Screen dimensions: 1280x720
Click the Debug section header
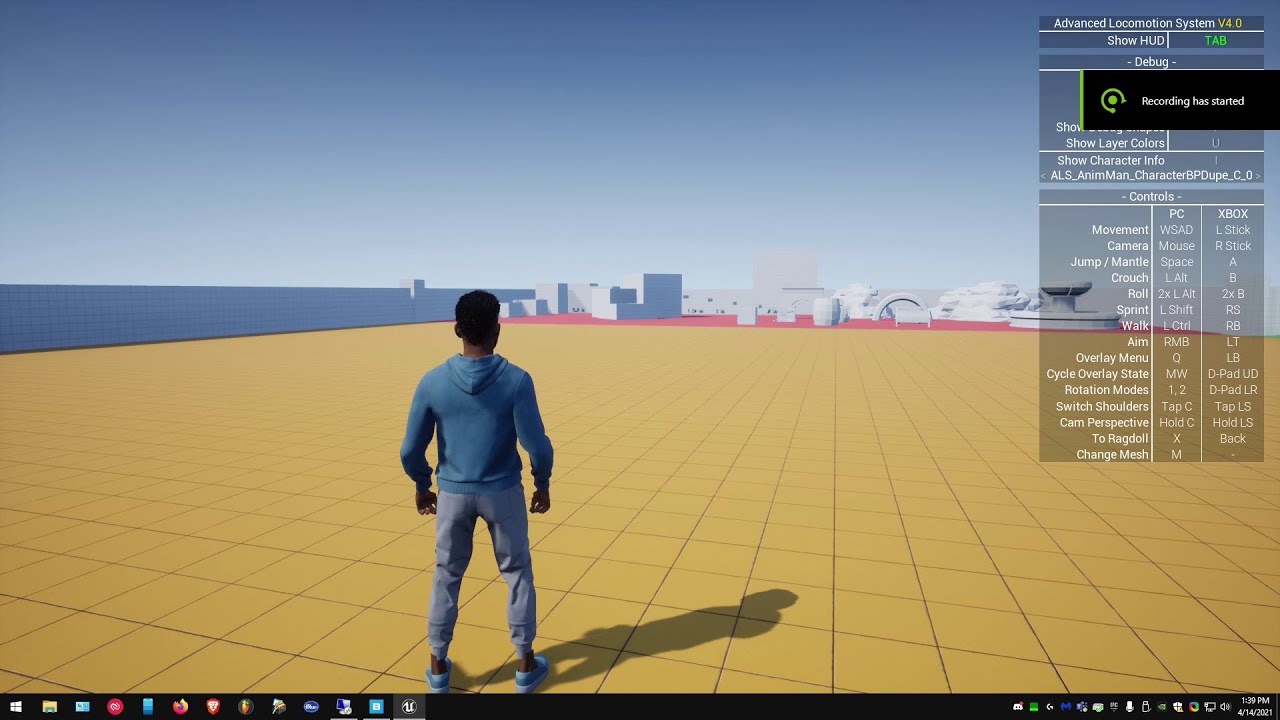tap(1151, 62)
